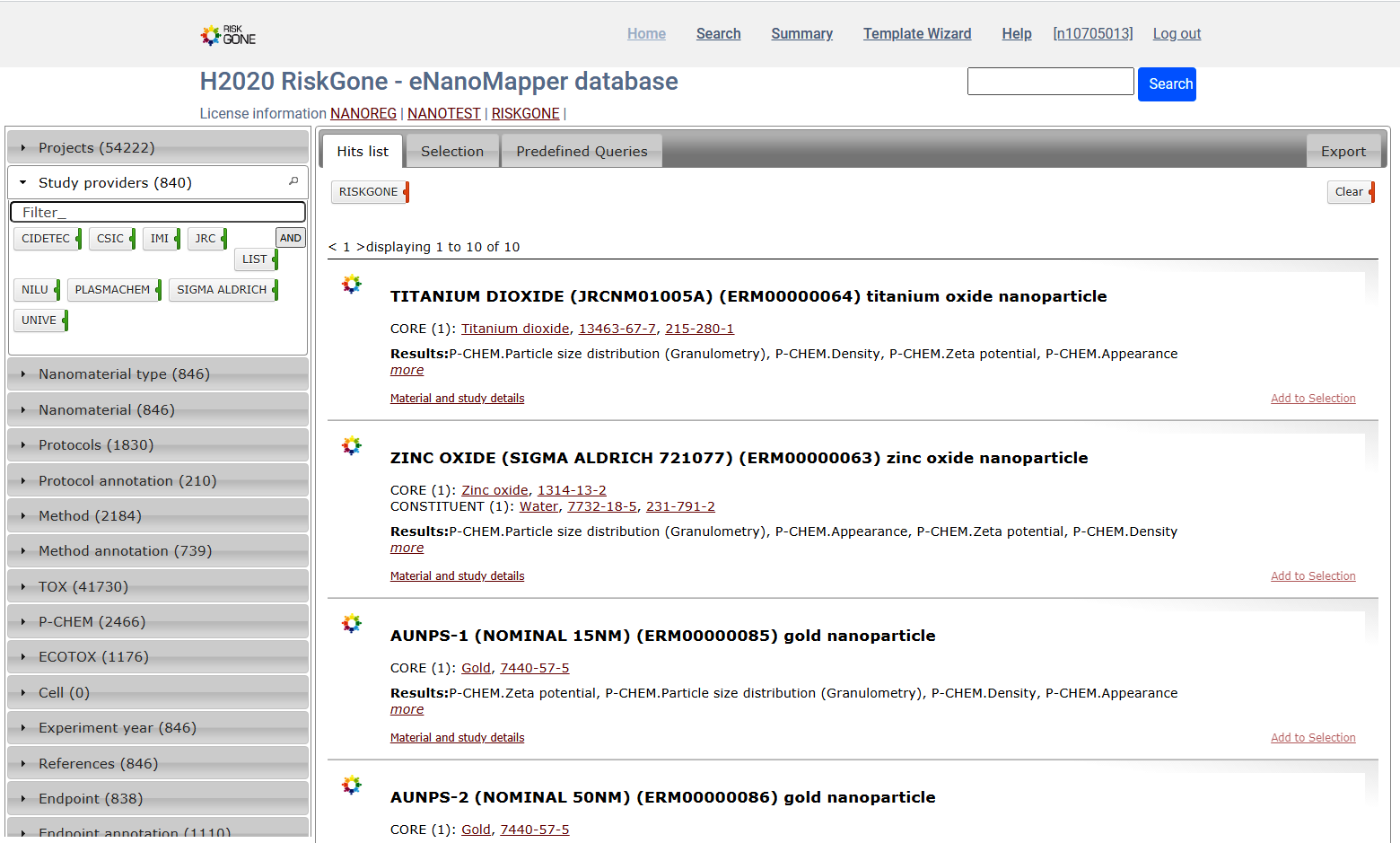Image resolution: width=1400 pixels, height=843 pixels.
Task: Add Titanium Dioxide entry to Selection
Action: (x=1313, y=399)
